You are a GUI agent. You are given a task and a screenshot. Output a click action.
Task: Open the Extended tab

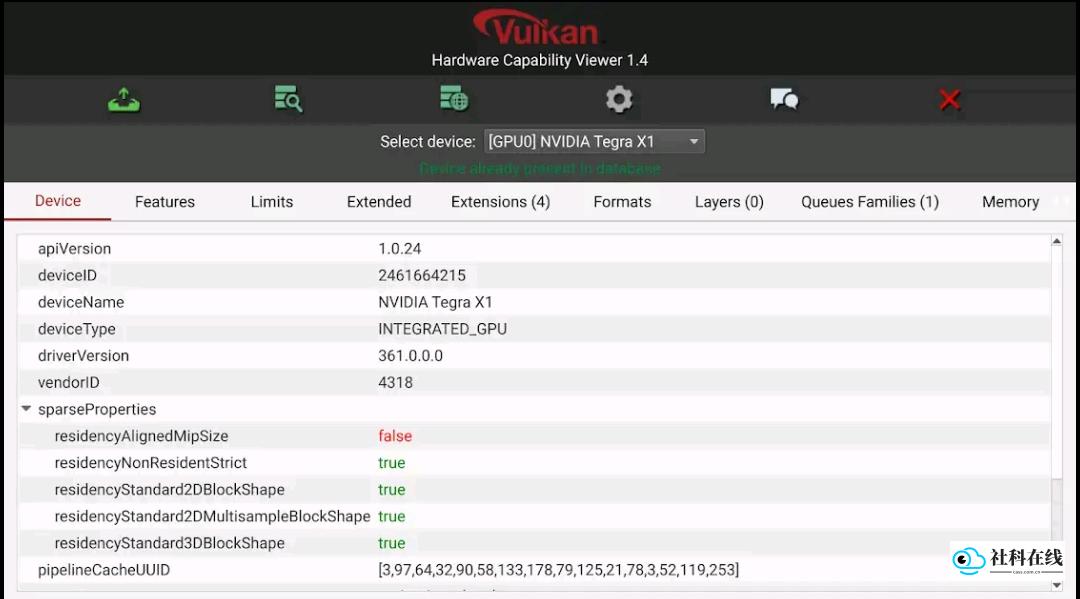(x=379, y=202)
